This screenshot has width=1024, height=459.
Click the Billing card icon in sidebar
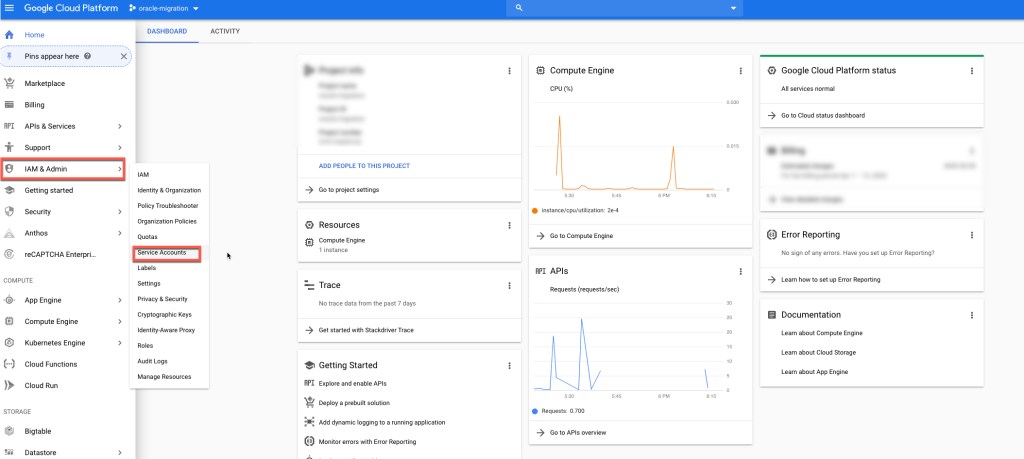pos(9,105)
